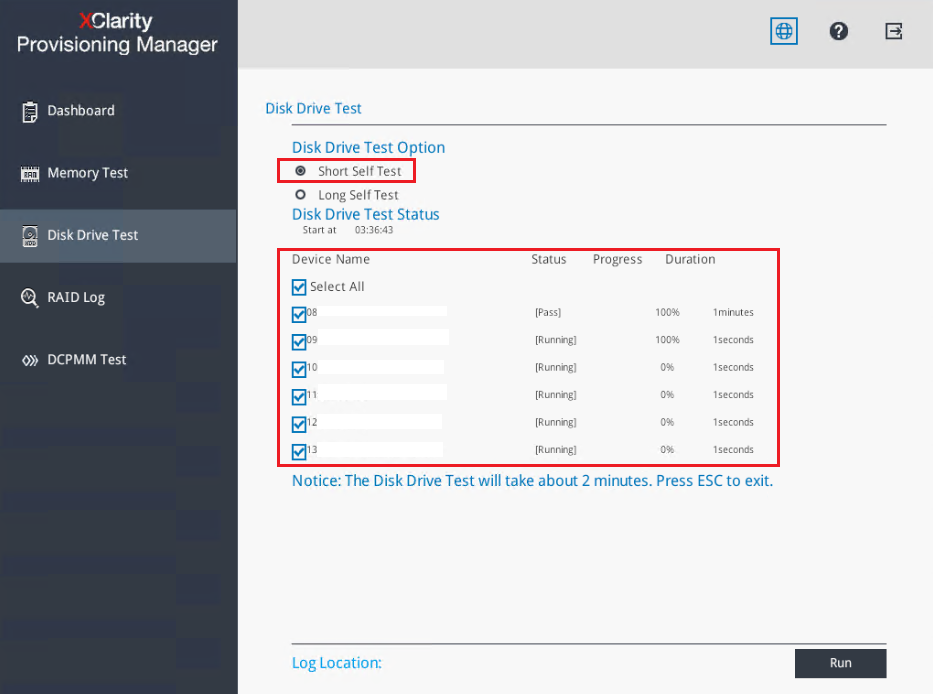Click the Start at label
This screenshot has width=933, height=694.
coord(320,230)
